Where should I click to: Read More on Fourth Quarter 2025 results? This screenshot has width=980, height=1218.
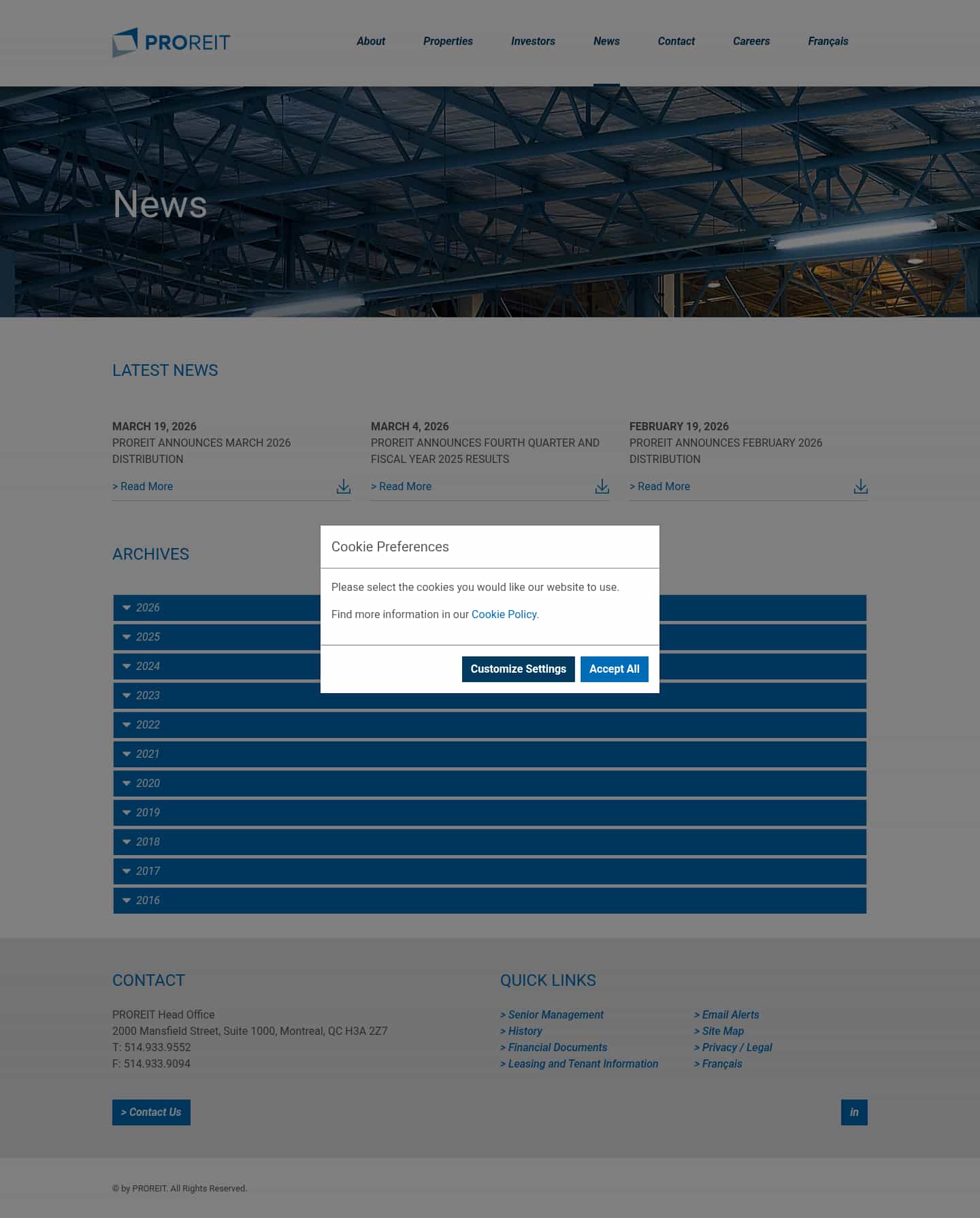click(401, 487)
